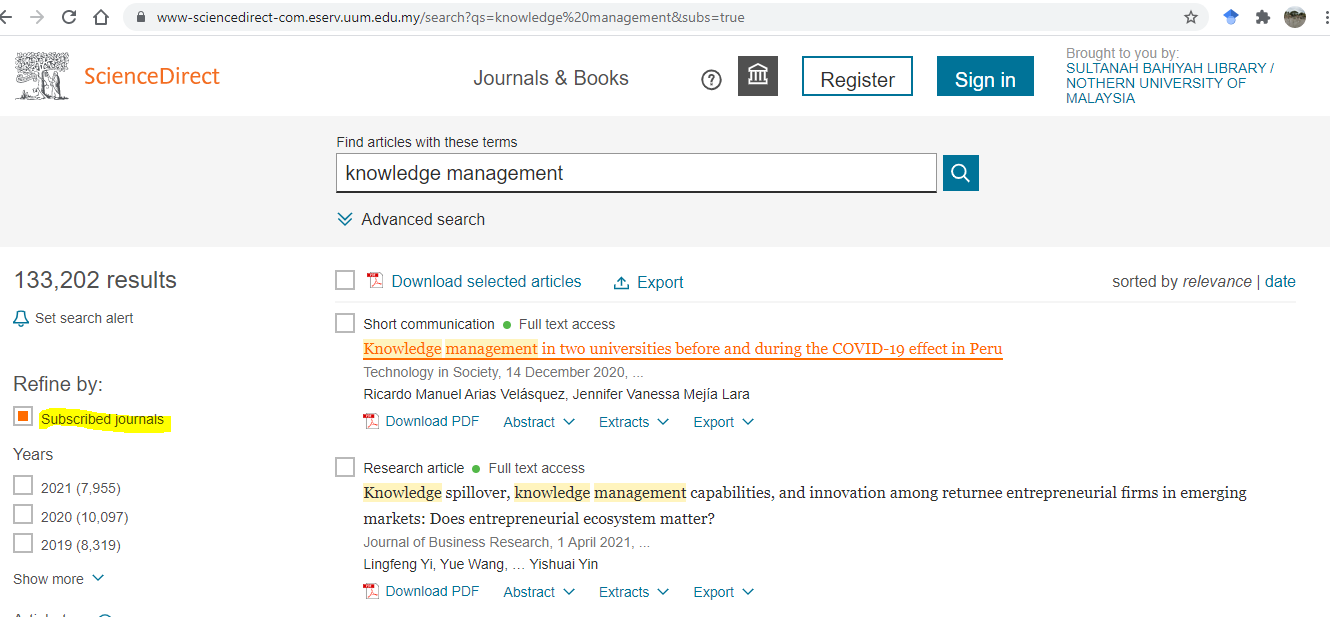Open the extensions puzzle icon
This screenshot has width=1330, height=617.
tap(1263, 17)
